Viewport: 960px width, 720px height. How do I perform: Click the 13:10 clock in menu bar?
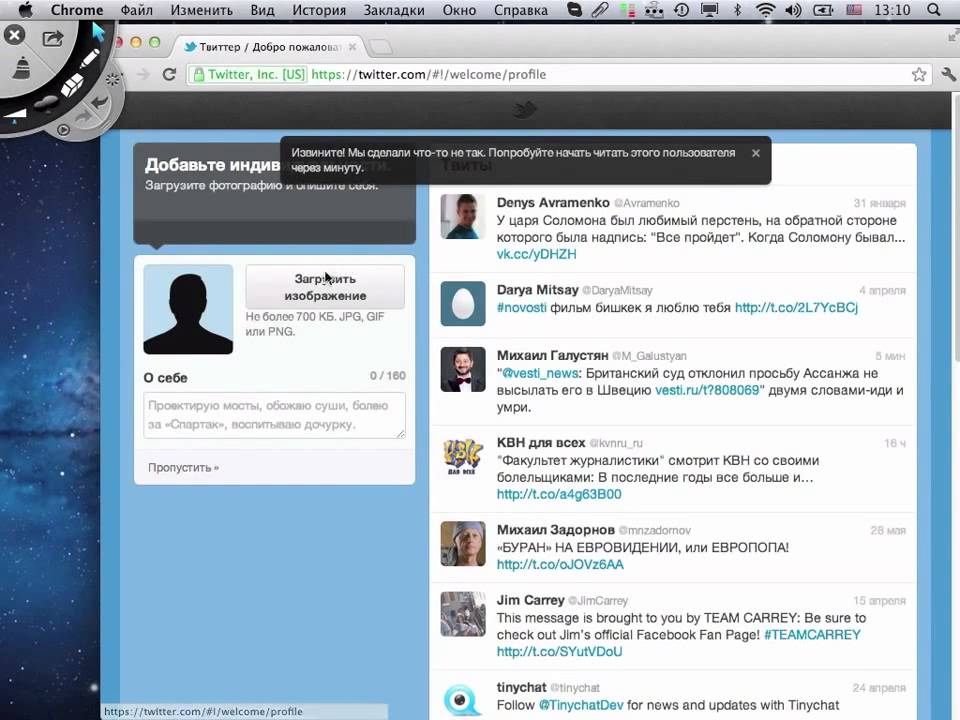tap(893, 10)
